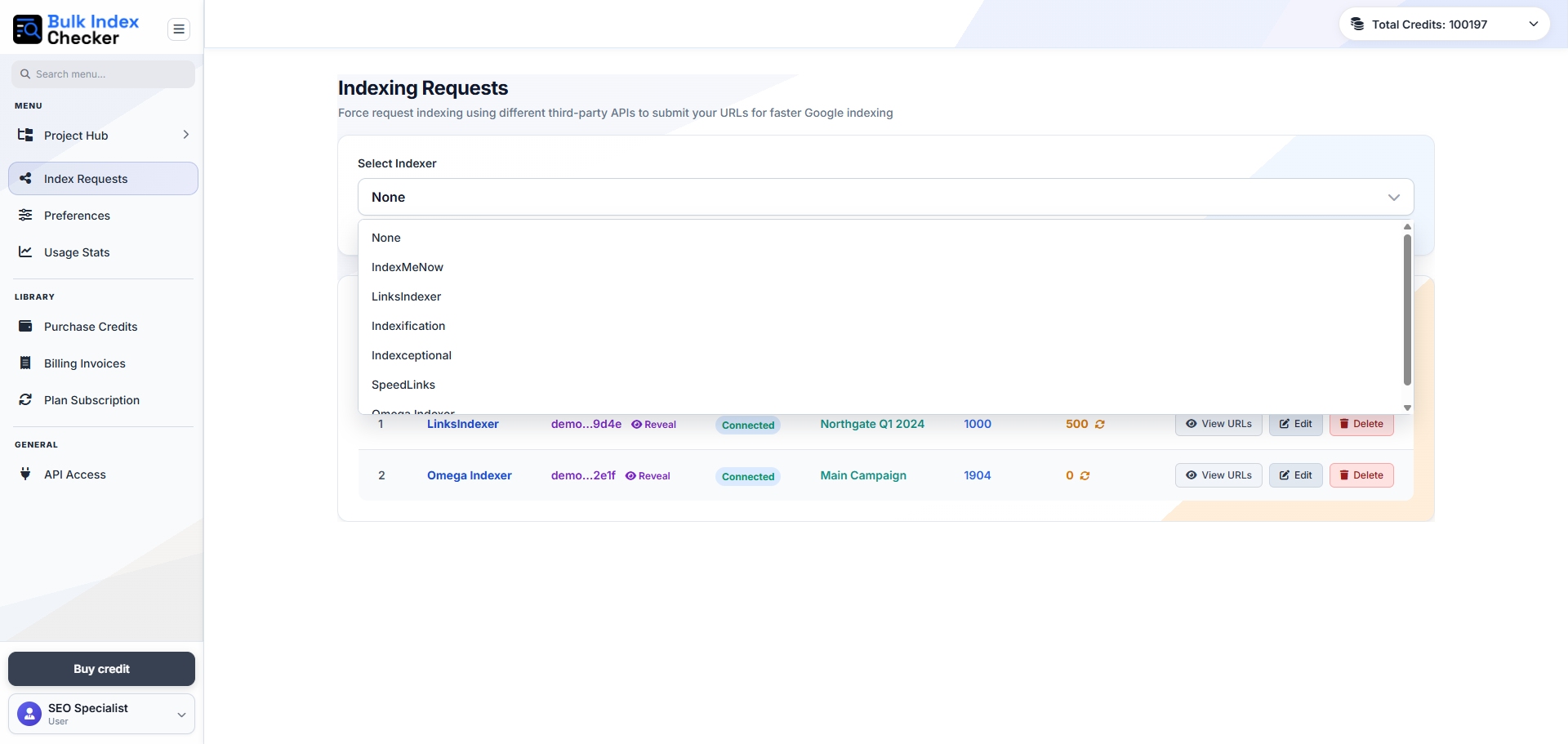
Task: Open Billing Invoices page
Action: [x=103, y=363]
